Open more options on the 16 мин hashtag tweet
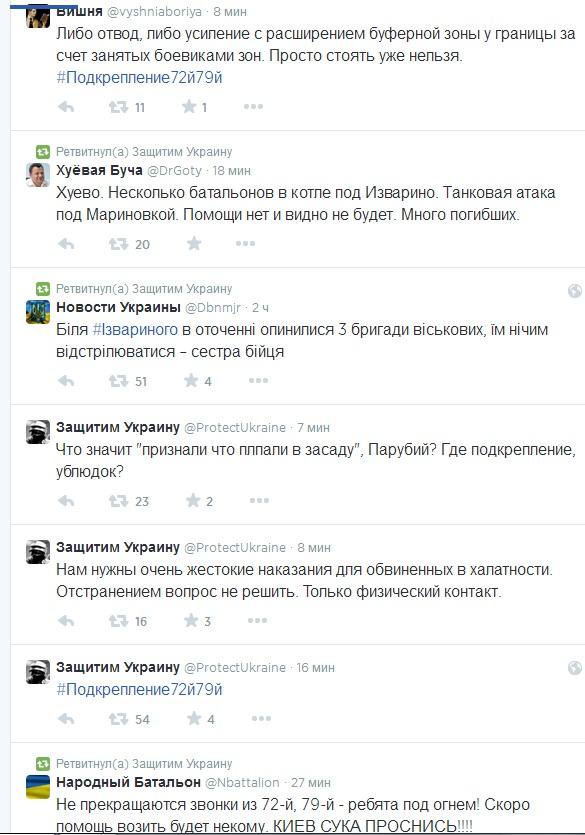Screen dimensions: 585x835 [261, 719]
